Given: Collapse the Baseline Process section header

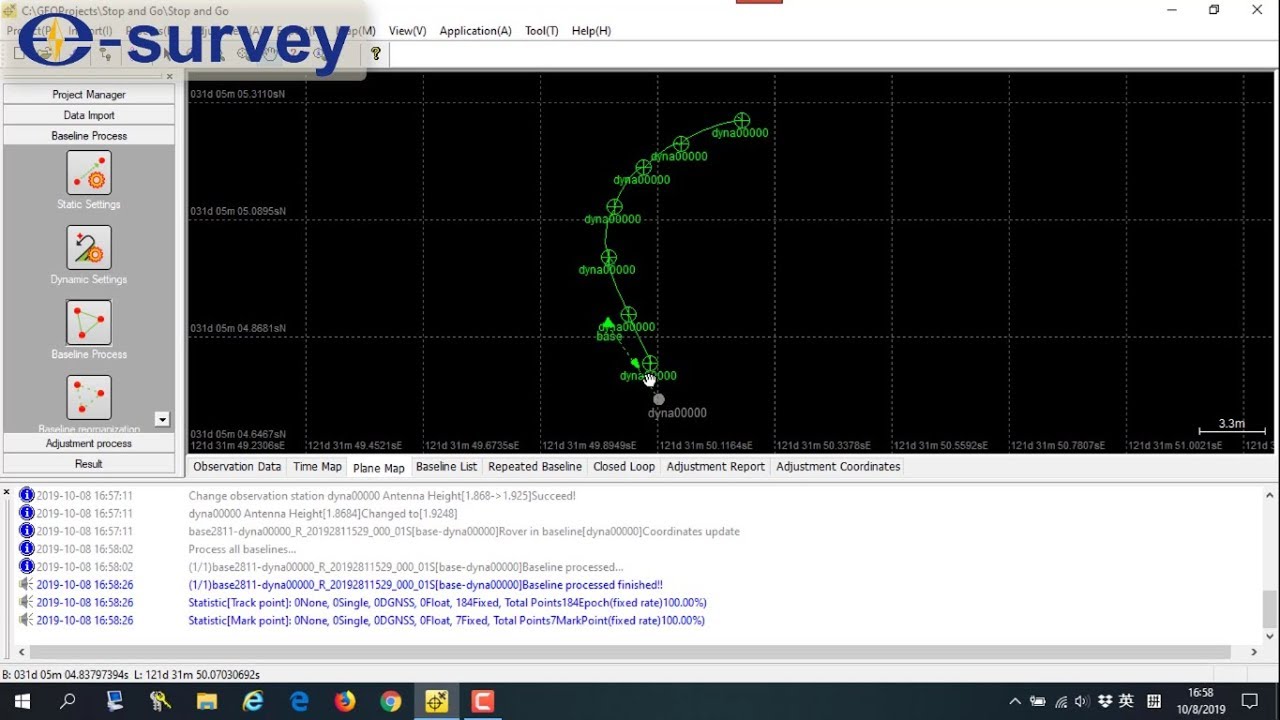Looking at the screenshot, I should coord(89,136).
